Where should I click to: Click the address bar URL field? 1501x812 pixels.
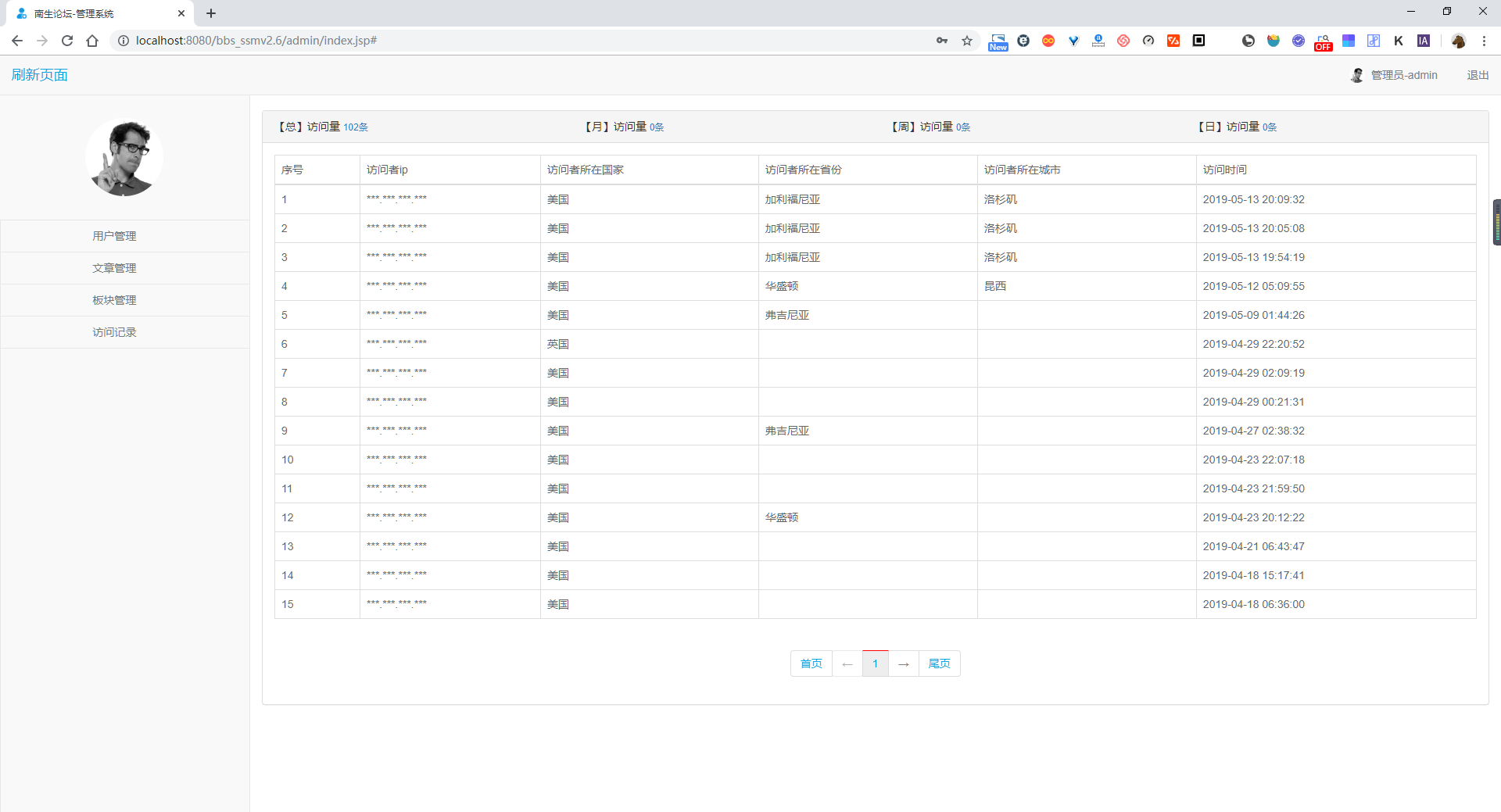[x=532, y=41]
